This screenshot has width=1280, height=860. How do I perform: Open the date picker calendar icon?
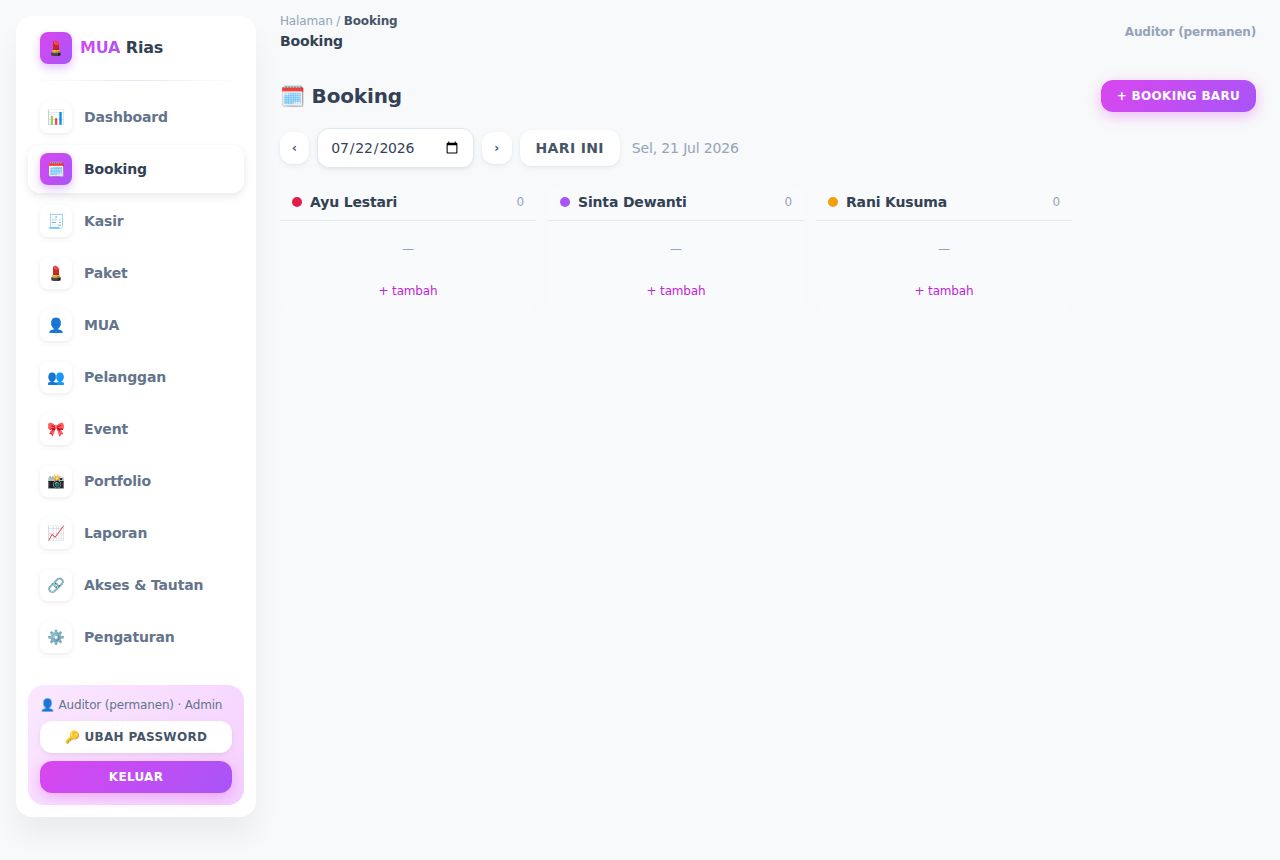tap(452, 148)
